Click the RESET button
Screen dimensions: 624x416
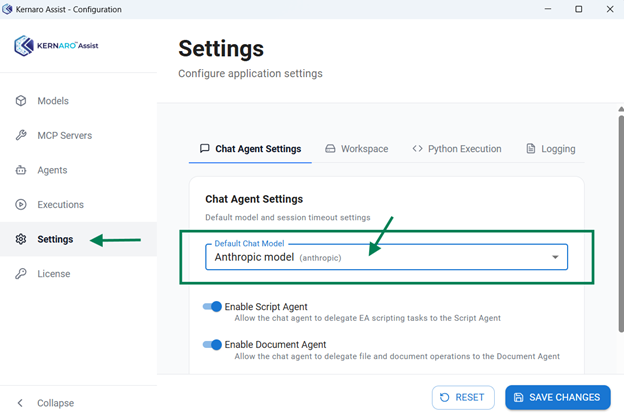(463, 397)
